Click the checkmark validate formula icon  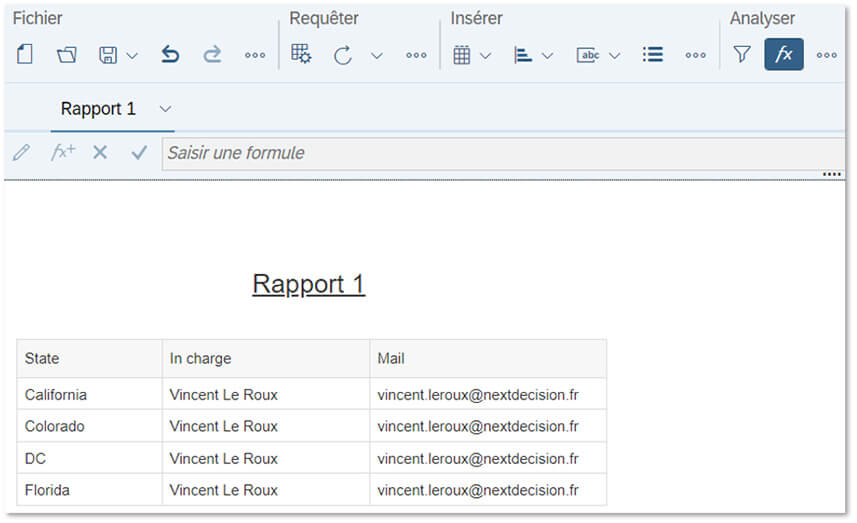pos(139,152)
